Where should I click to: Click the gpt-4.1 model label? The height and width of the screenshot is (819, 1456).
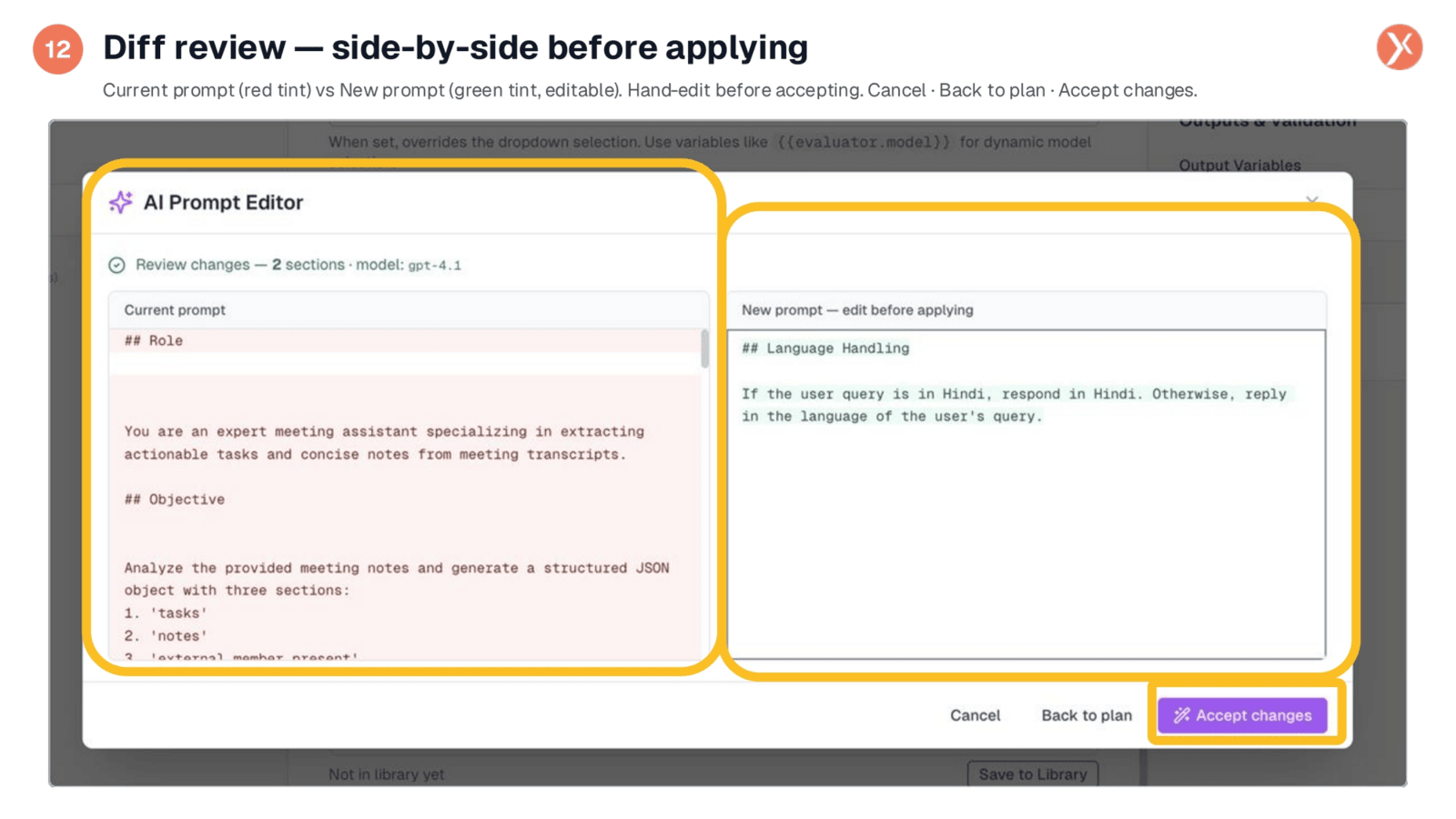(434, 266)
